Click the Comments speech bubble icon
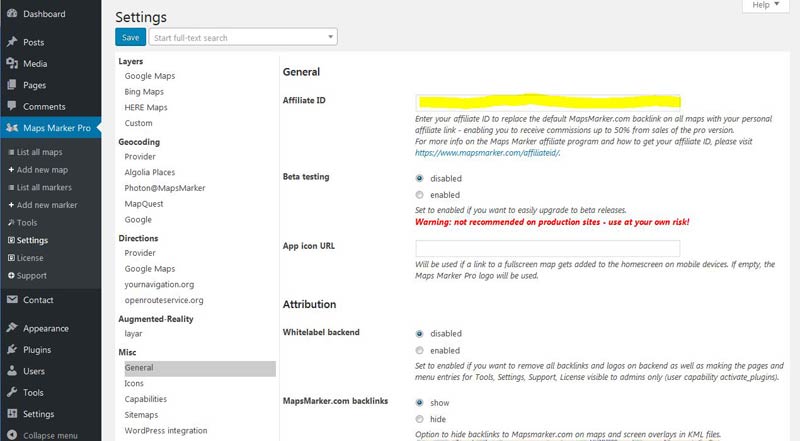 tap(12, 106)
